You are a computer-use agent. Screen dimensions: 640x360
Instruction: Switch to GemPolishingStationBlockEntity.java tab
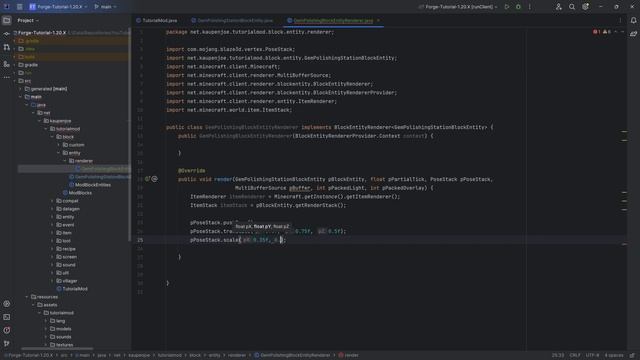(232, 20)
